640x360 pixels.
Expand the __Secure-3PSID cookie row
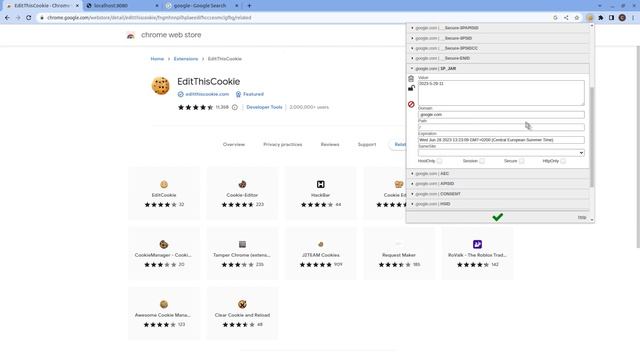coord(498,38)
